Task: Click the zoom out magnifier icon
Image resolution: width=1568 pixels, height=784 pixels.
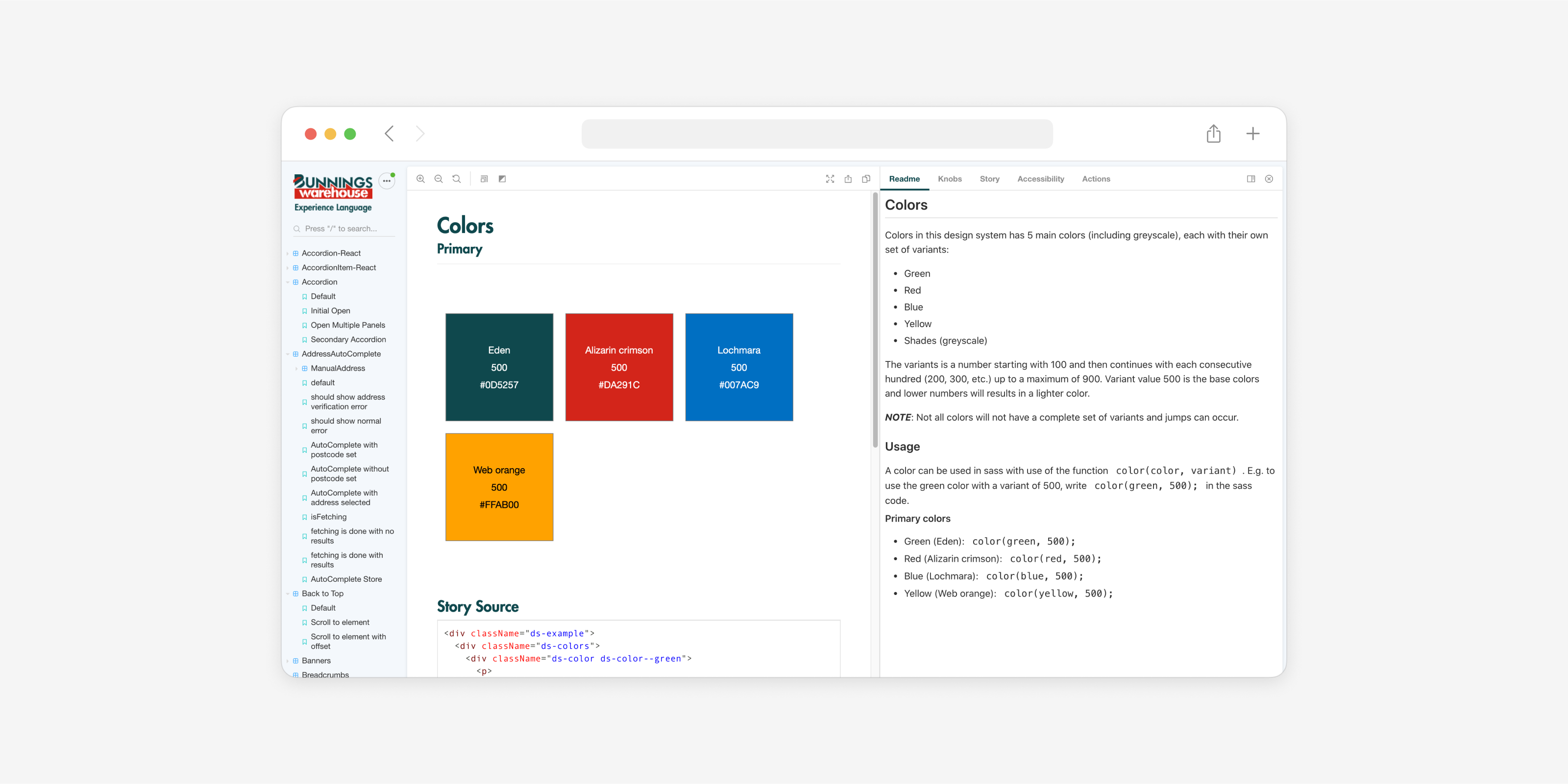Action: click(438, 179)
